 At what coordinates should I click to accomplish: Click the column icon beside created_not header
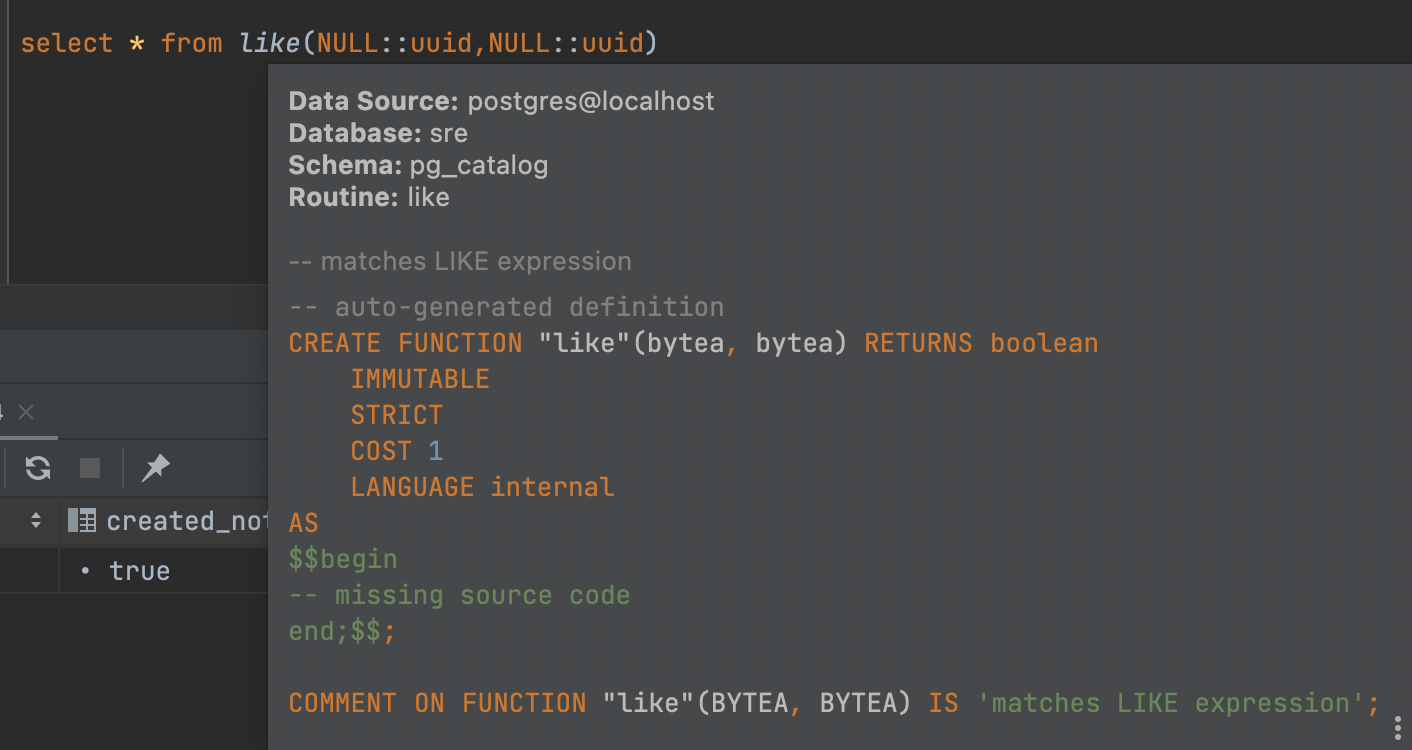[x=82, y=520]
